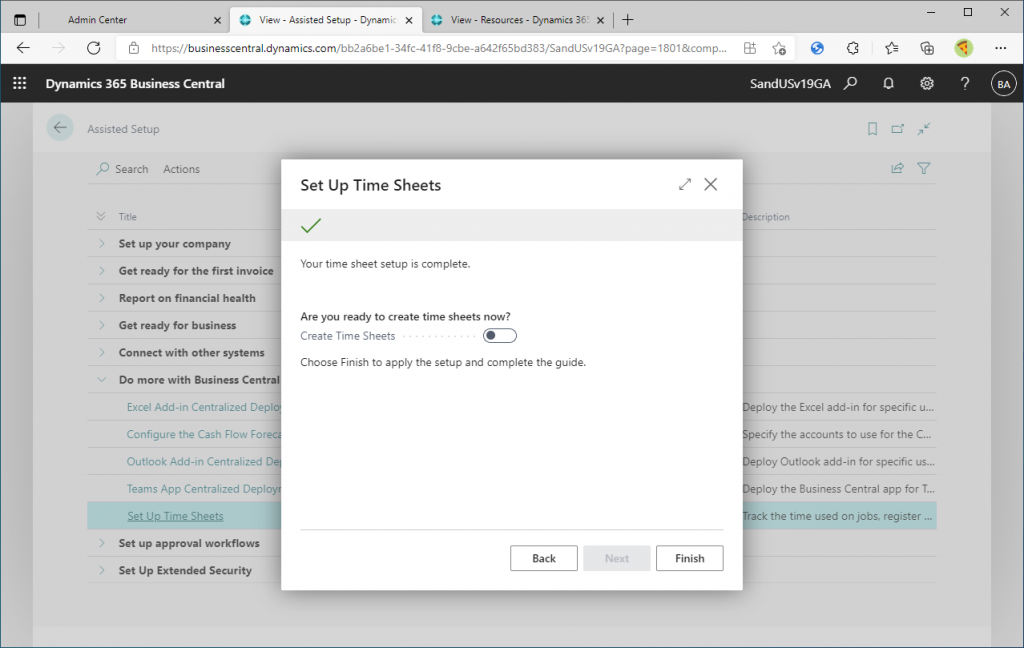1024x648 pixels.
Task: Click the Description column header
Action: [765, 217]
